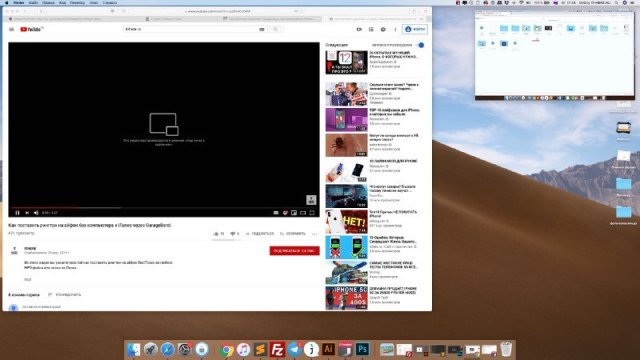Dislike the video with the thumbs-down

click(235, 234)
